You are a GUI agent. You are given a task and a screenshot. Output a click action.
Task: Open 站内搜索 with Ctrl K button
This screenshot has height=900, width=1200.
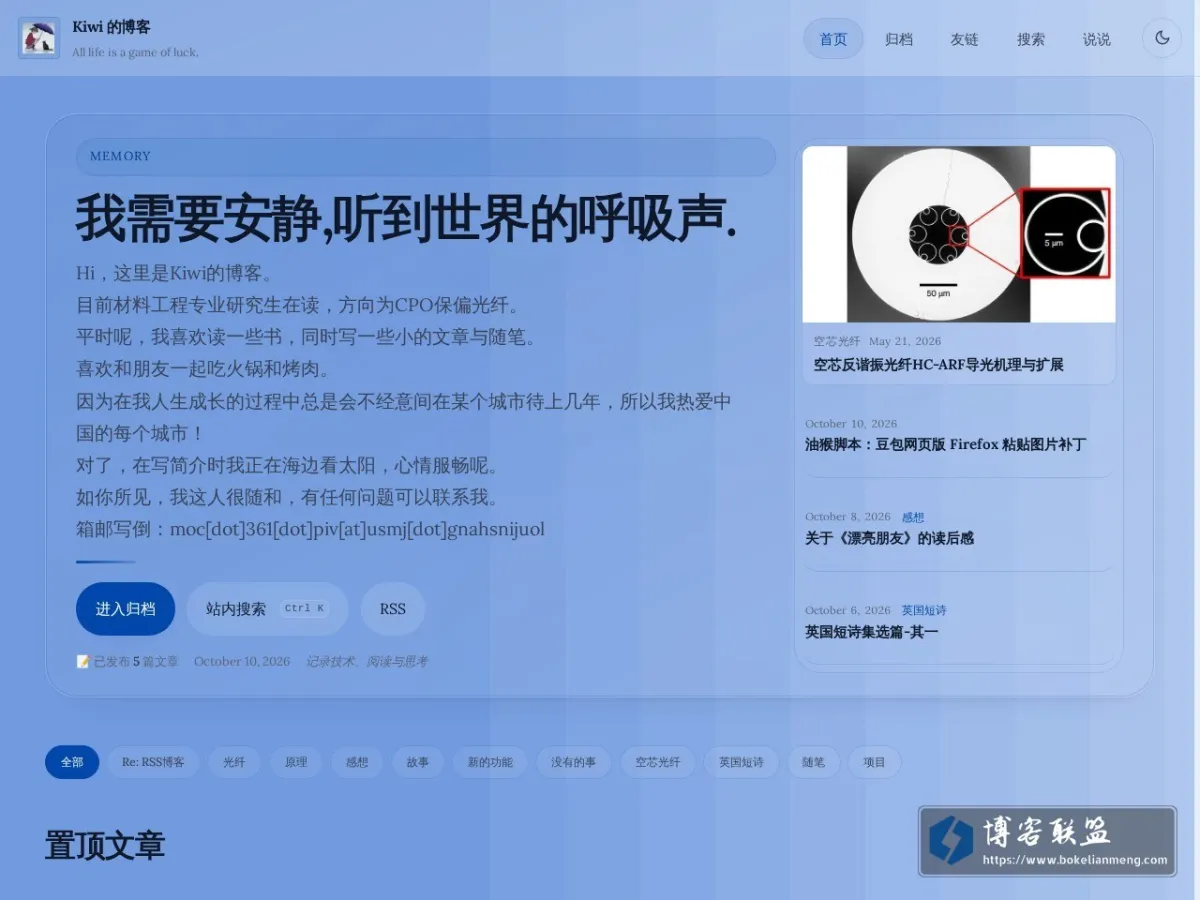pyautogui.click(x=267, y=609)
